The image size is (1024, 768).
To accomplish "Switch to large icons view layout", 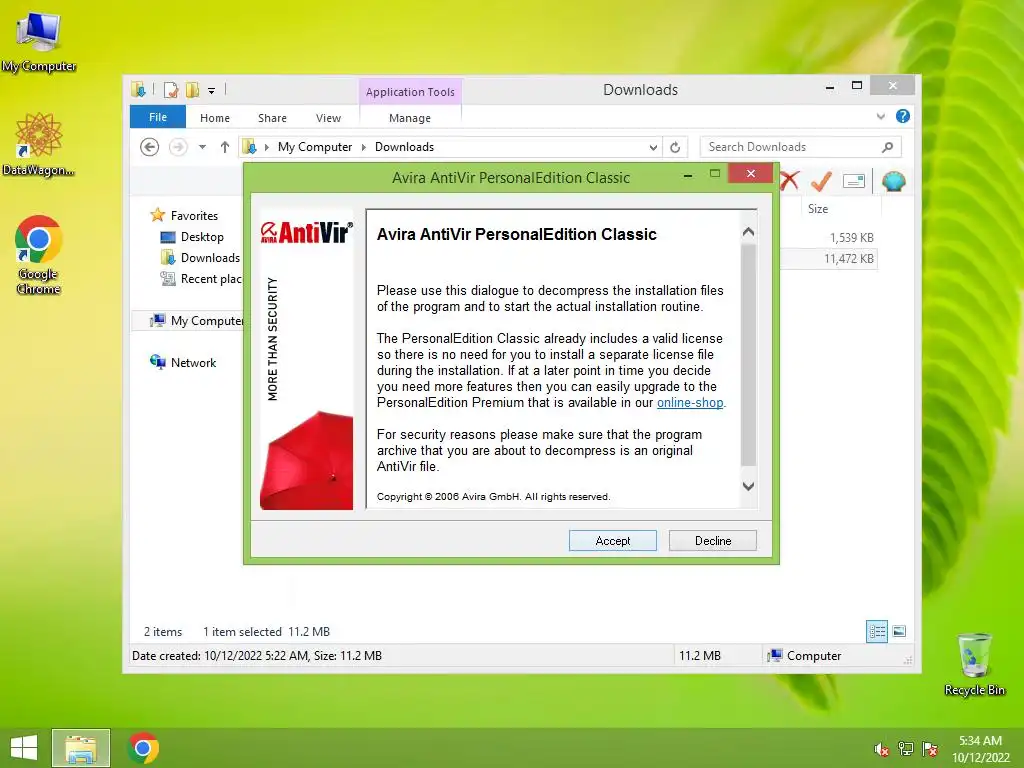I will pyautogui.click(x=899, y=631).
